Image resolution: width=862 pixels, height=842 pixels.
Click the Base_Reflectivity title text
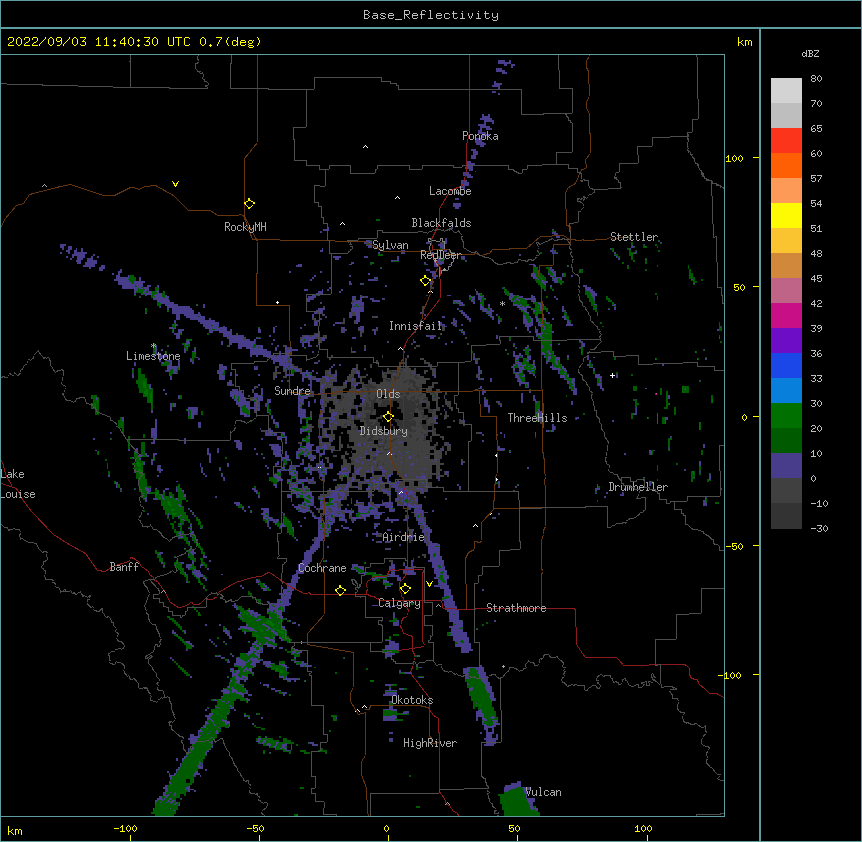pyautogui.click(x=431, y=15)
